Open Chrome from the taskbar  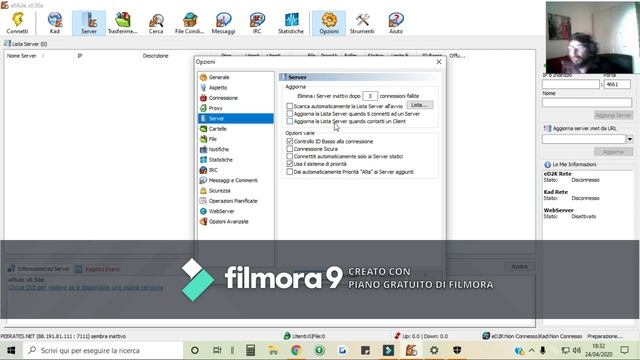click(x=296, y=350)
